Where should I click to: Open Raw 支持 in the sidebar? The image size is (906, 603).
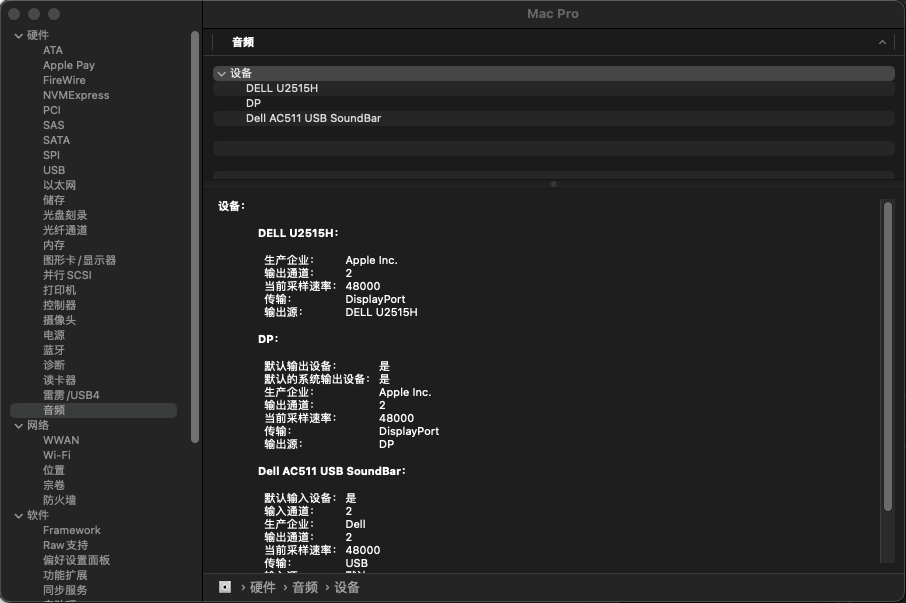coord(65,546)
